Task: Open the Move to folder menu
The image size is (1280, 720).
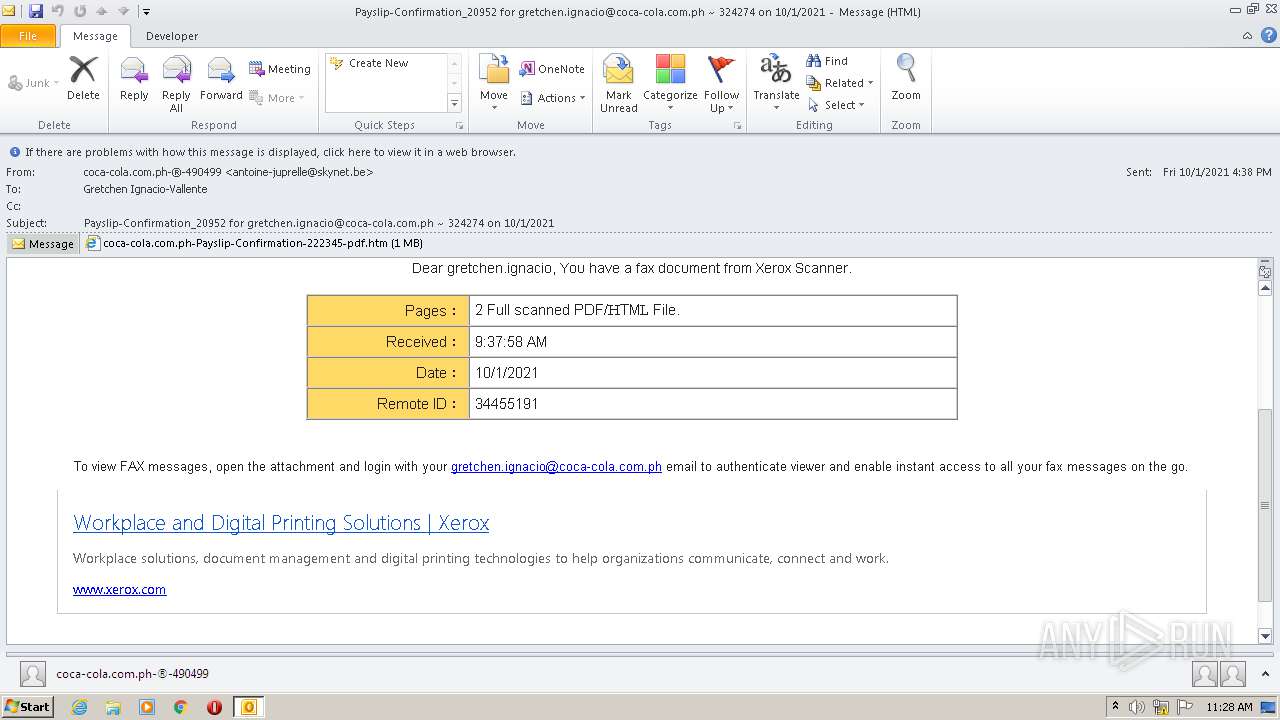Action: click(494, 83)
